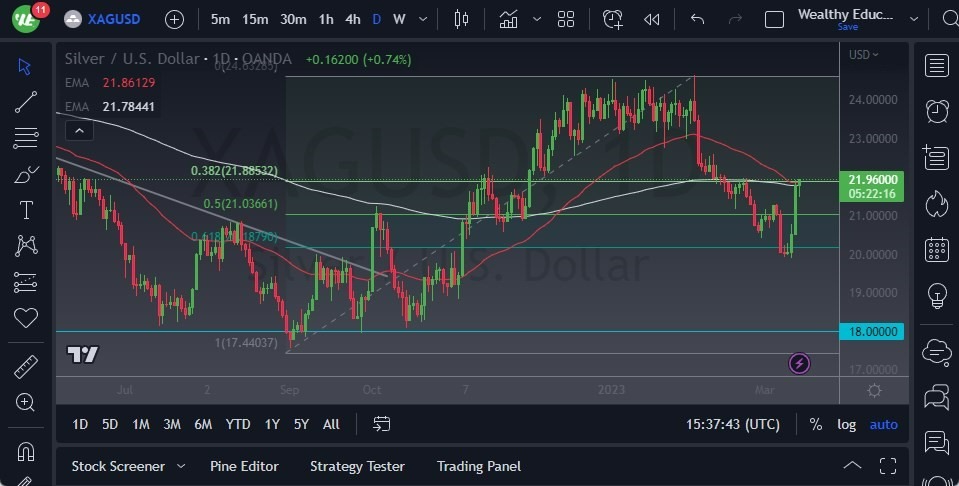Viewport: 959px width, 486px height.
Task: Open the Wealthy Educ layout name dropdown
Action: 914,20
